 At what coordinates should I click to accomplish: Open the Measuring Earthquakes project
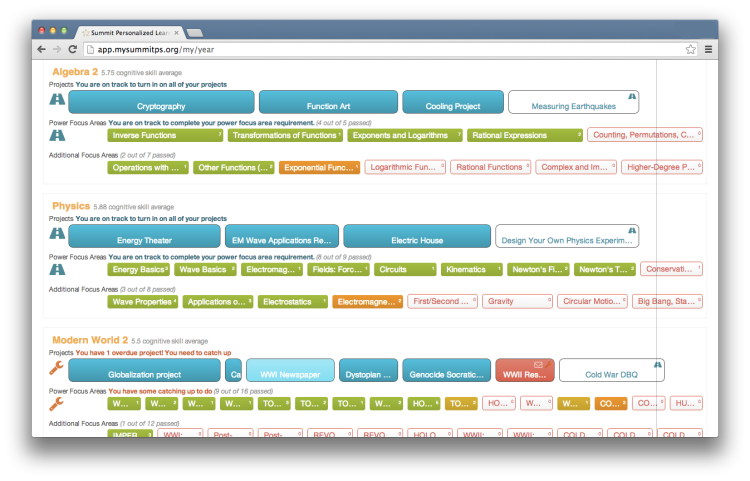click(572, 103)
